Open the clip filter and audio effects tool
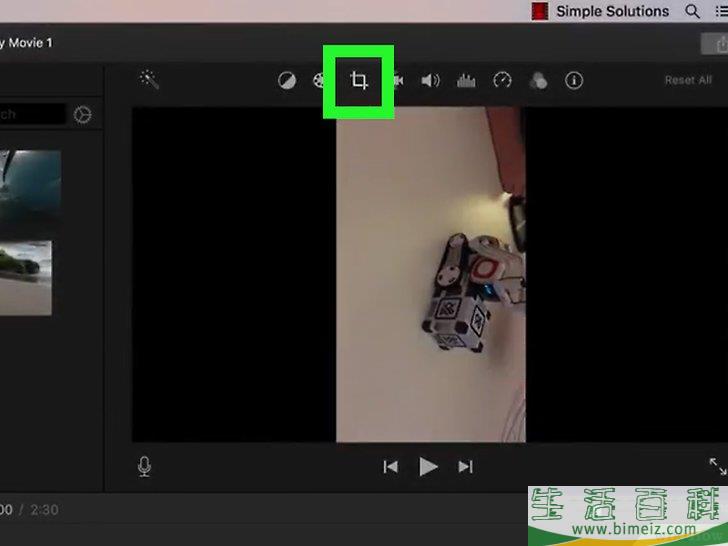 tap(538, 81)
